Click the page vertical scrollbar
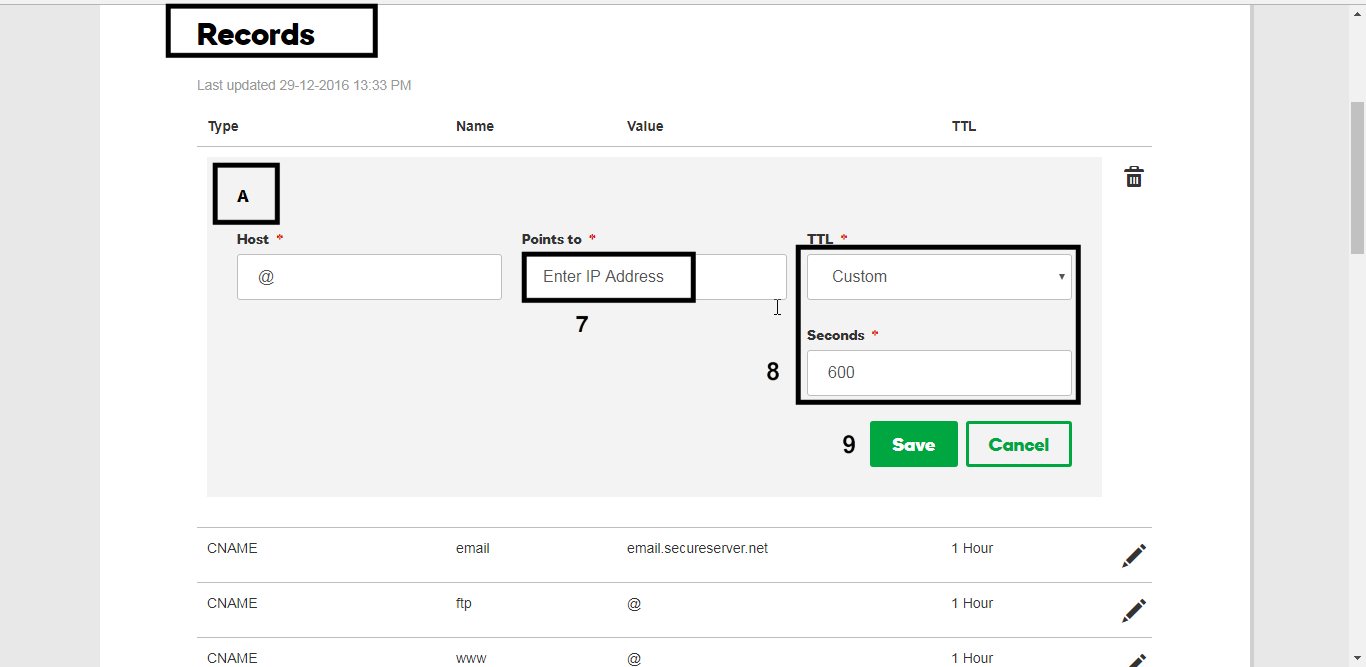 1357,177
